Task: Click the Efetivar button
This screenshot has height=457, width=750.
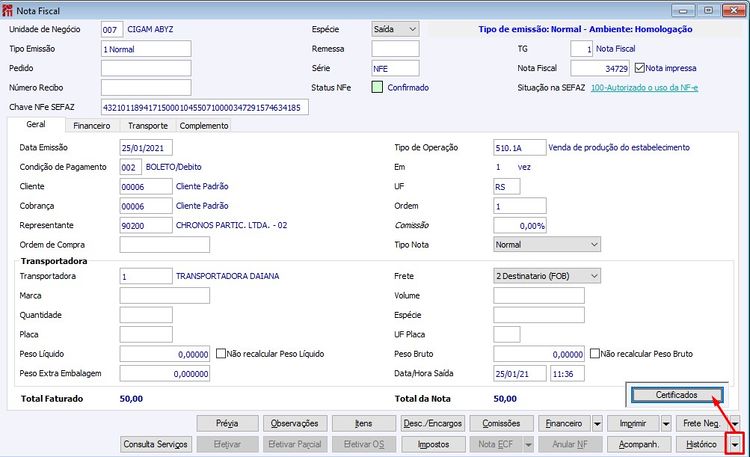Action: (227, 445)
